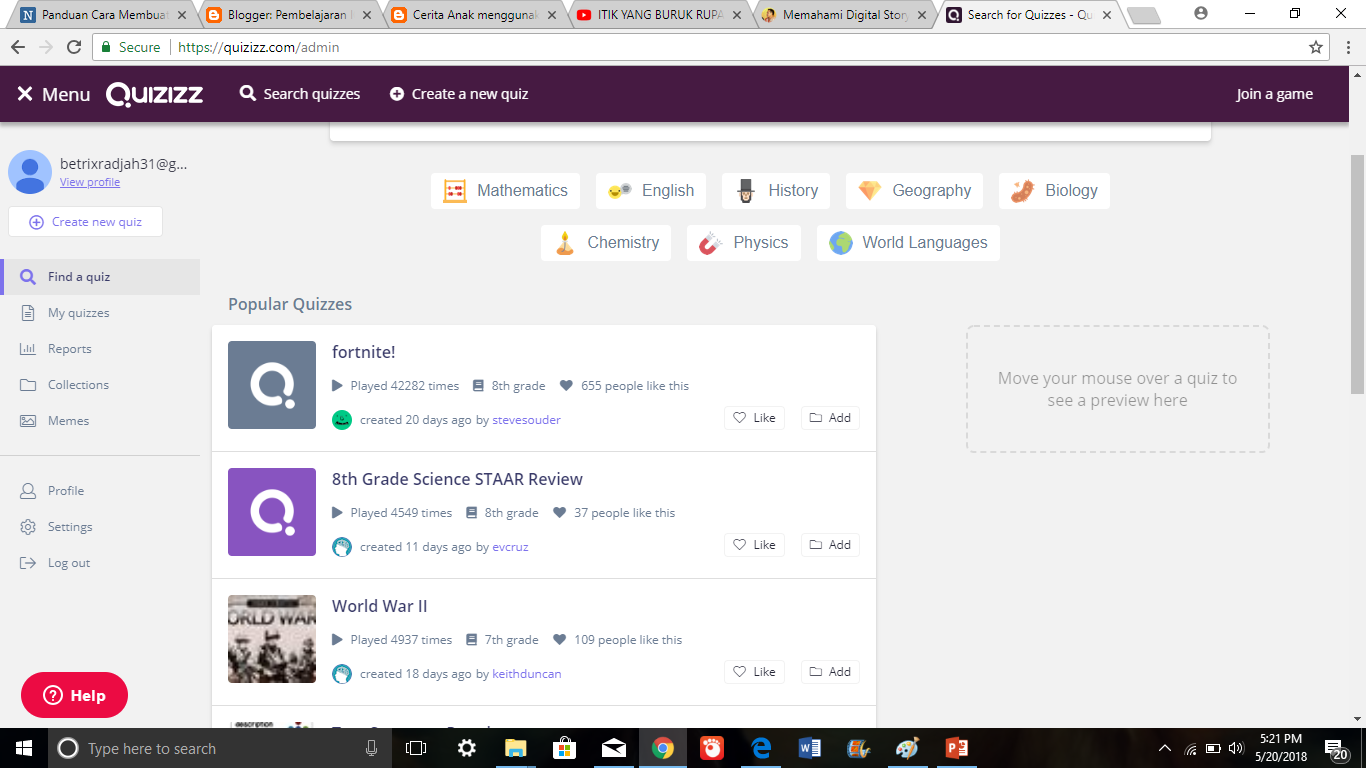Close the side menu with the X icon

(25, 94)
